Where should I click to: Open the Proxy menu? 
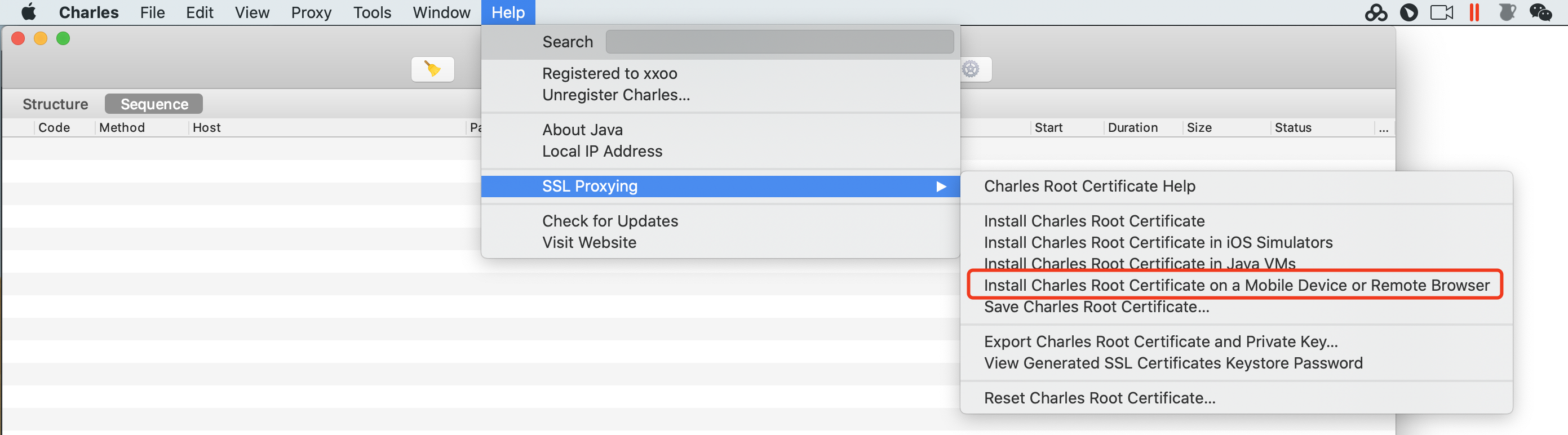tap(311, 12)
